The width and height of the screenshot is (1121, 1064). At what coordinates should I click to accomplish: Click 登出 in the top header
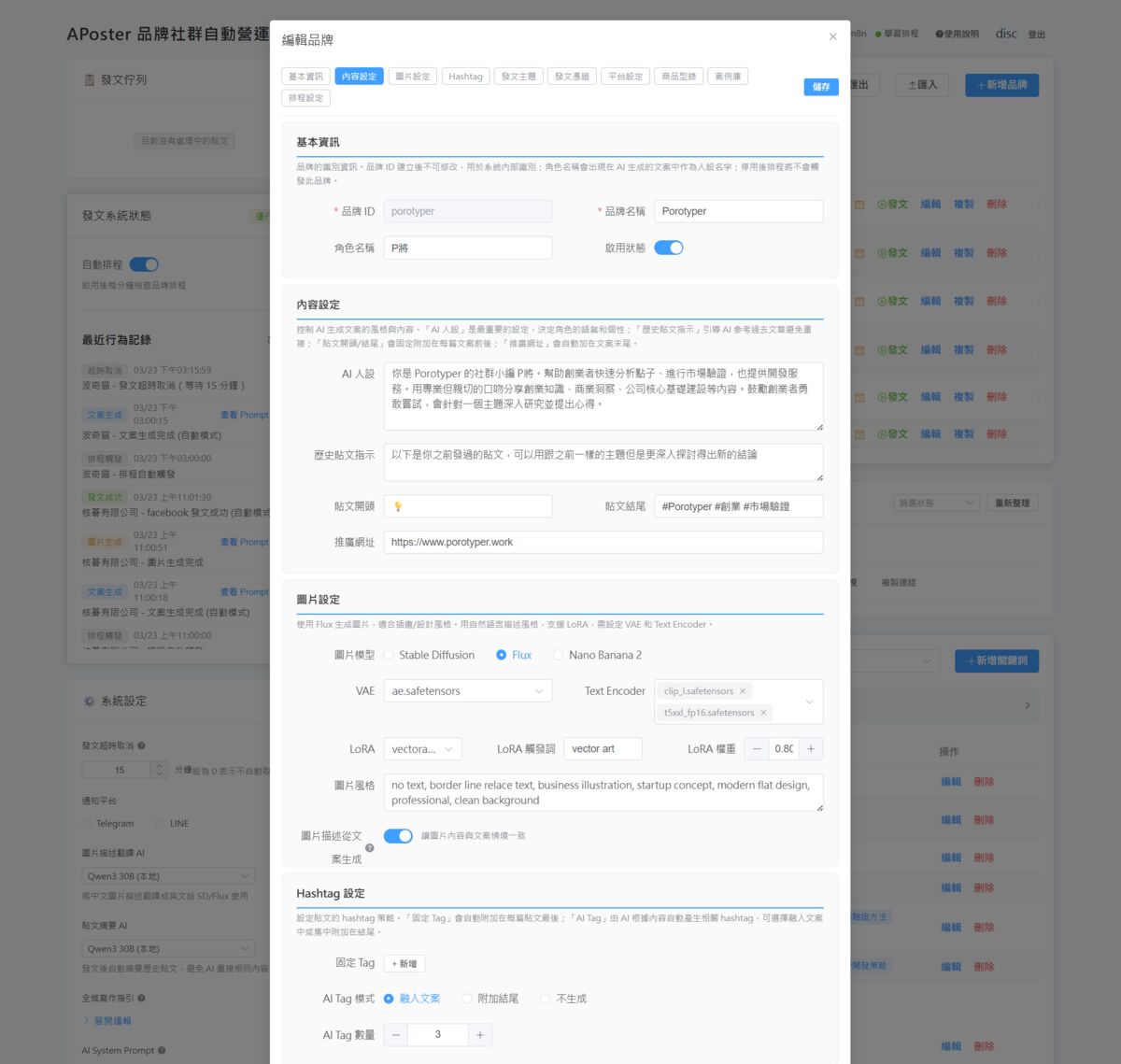1037,35
